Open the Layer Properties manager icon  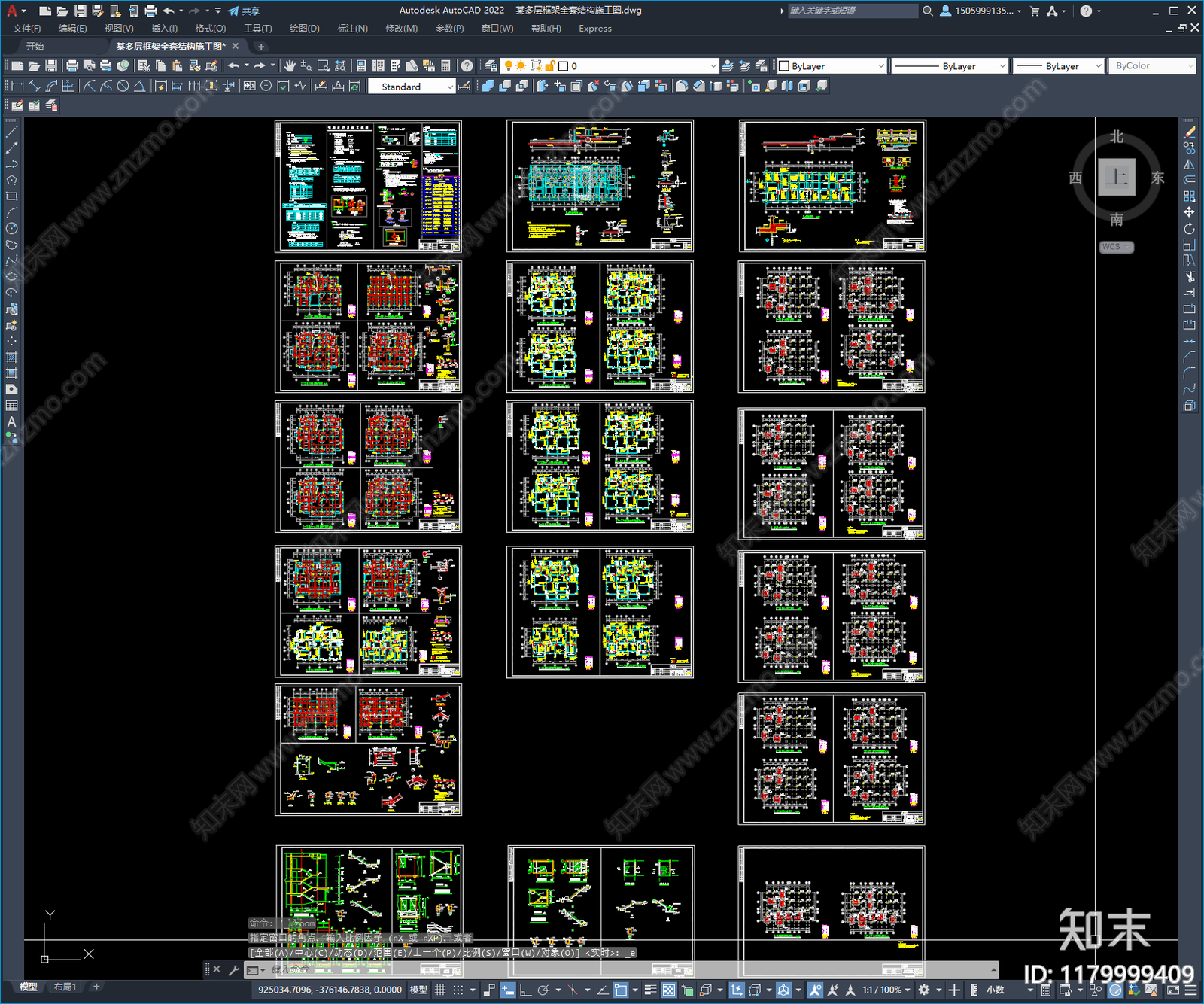(491, 66)
